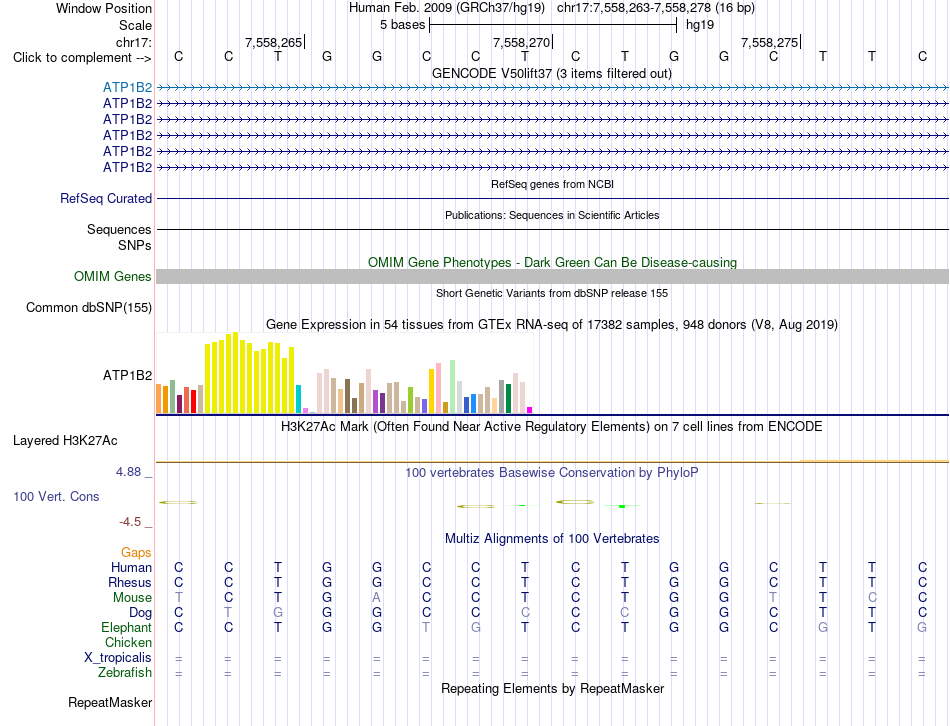Select the light-blue ATP1B2 transcript label
The image size is (950, 726).
tap(127, 87)
